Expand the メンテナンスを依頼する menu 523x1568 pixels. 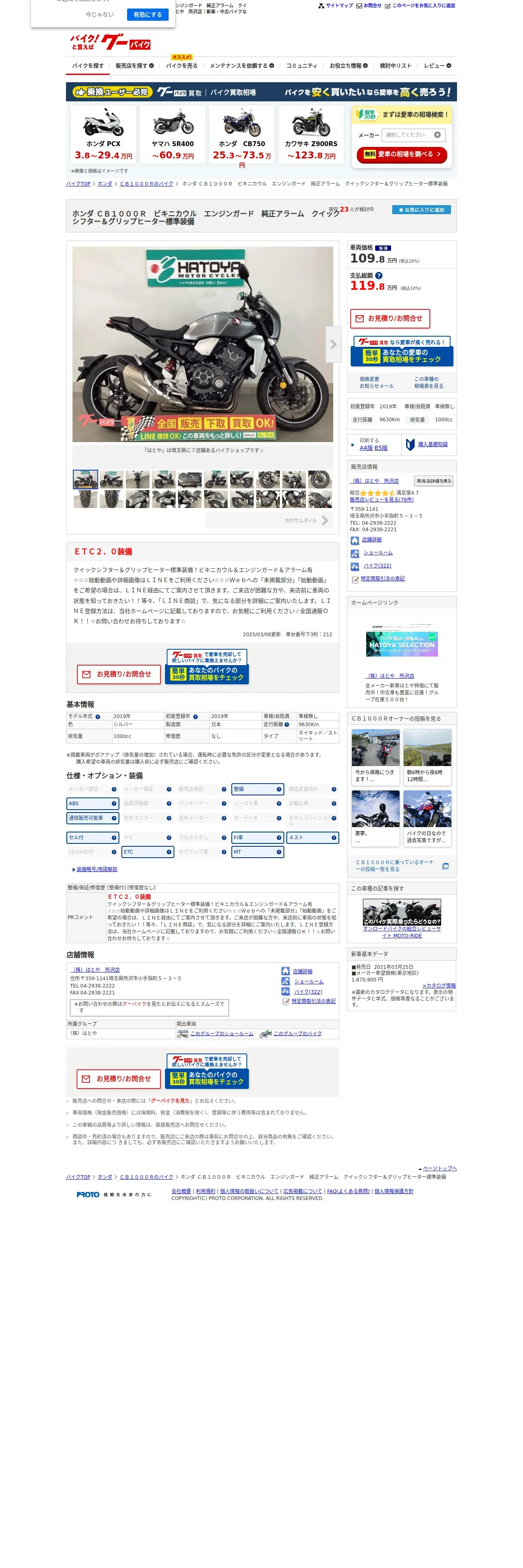tap(242, 66)
